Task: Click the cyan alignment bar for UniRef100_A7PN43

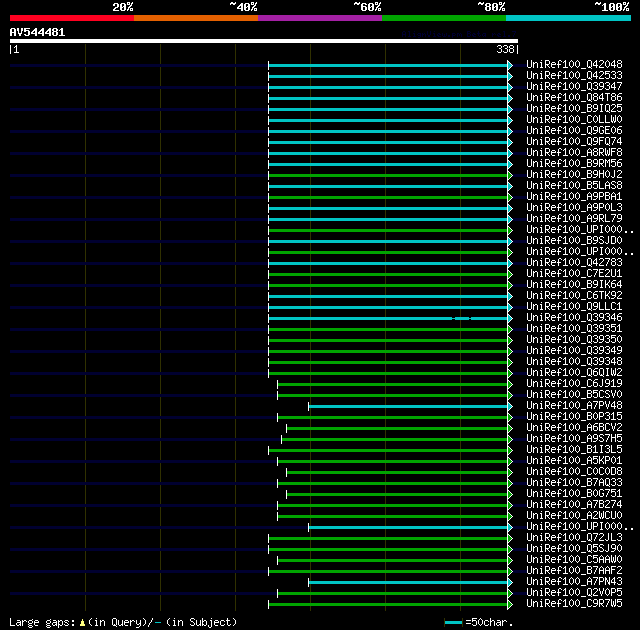Action: point(408,582)
